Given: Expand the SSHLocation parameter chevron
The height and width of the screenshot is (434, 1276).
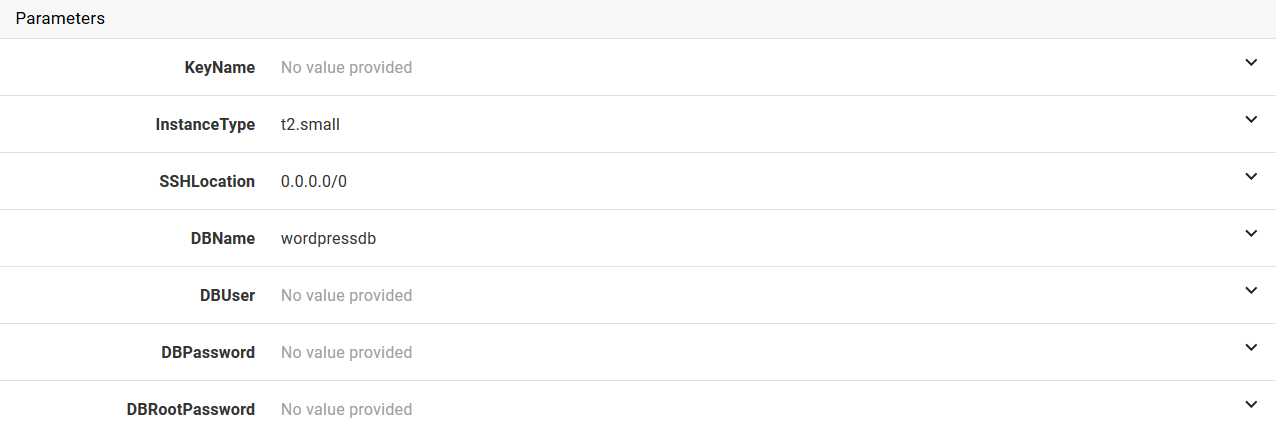Looking at the screenshot, I should tap(1250, 177).
